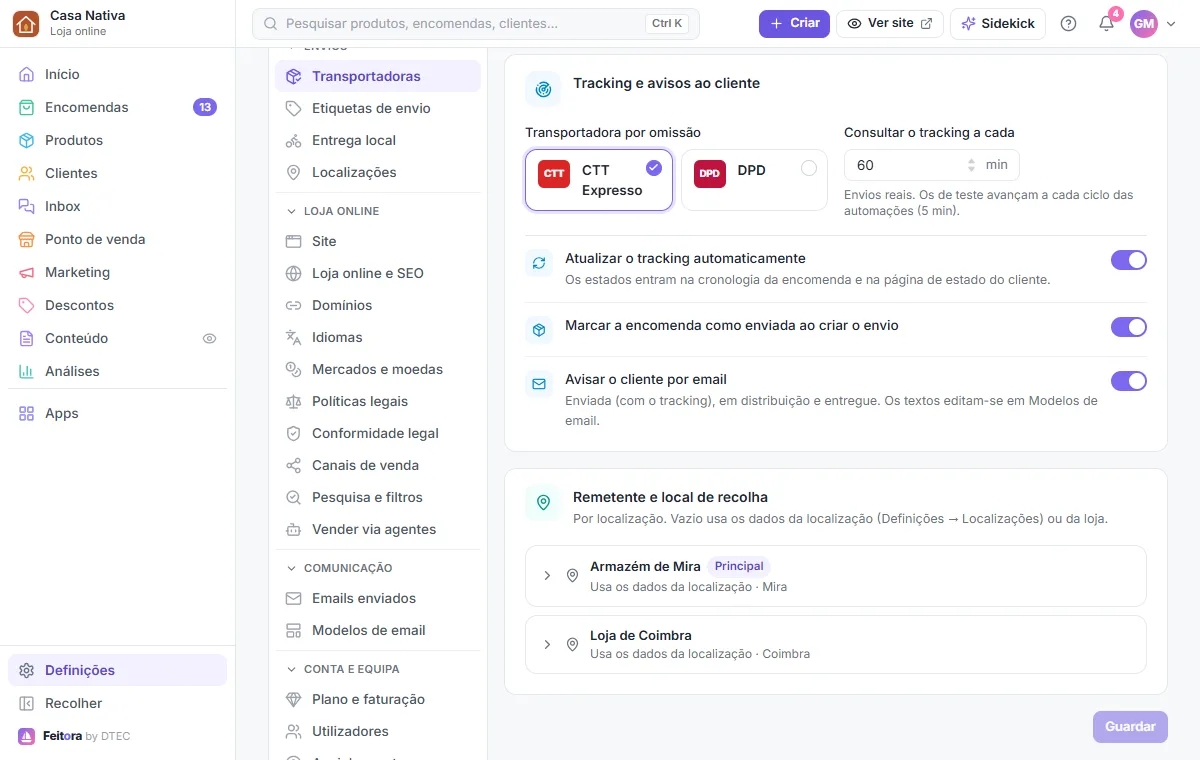Click Plano e faturação settings link
1200x760 pixels.
click(x=378, y=699)
